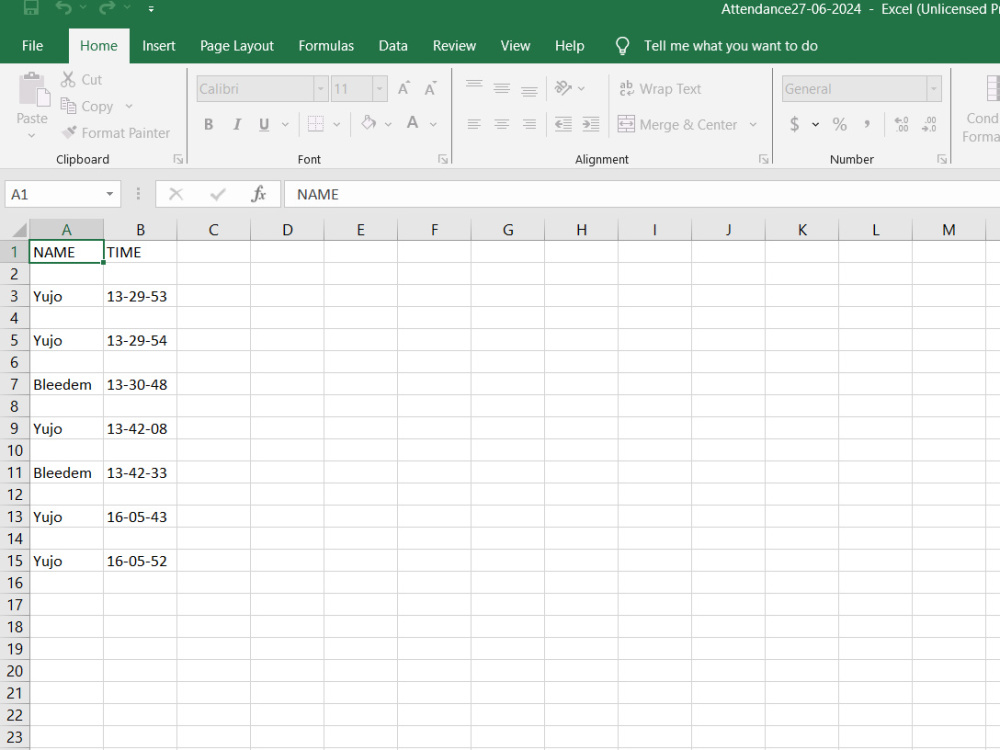Open the File menu

coord(33,46)
